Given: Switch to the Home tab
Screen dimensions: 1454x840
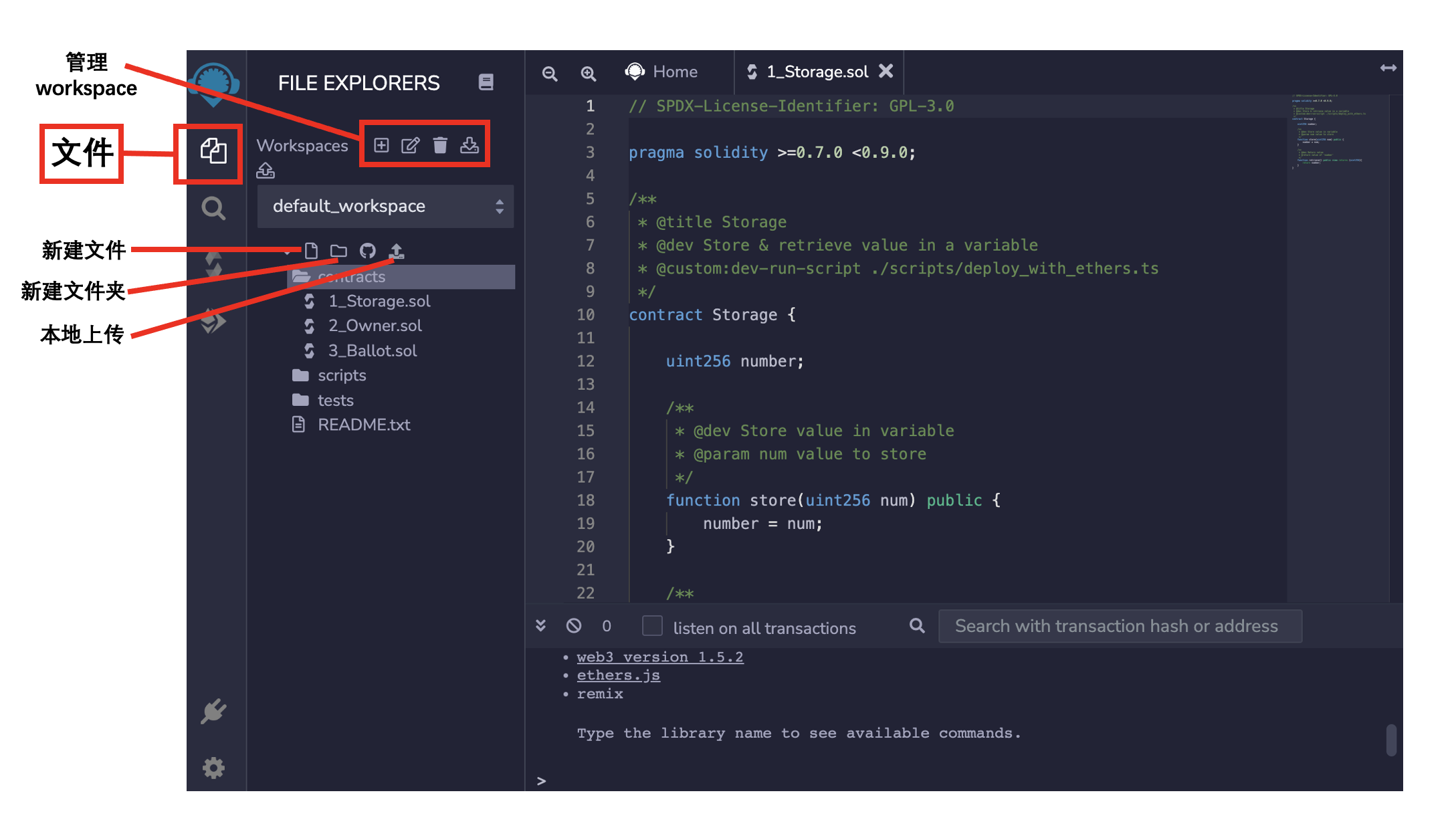Looking at the screenshot, I should (x=661, y=72).
